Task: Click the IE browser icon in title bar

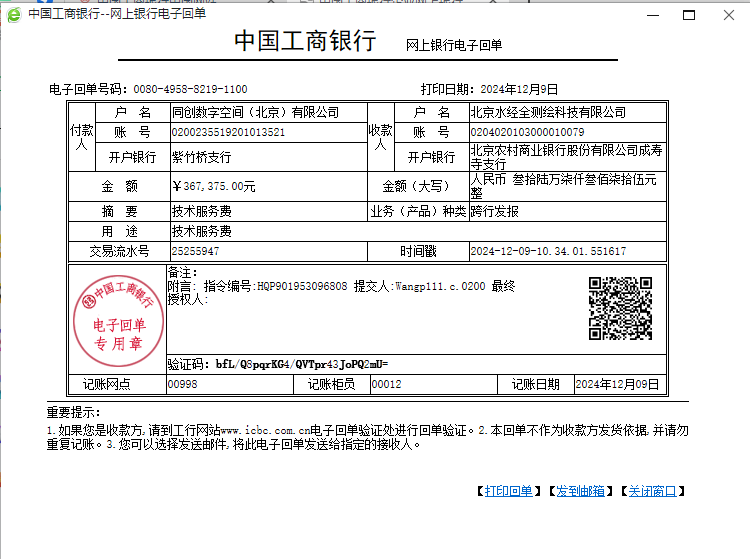Action: (x=14, y=15)
